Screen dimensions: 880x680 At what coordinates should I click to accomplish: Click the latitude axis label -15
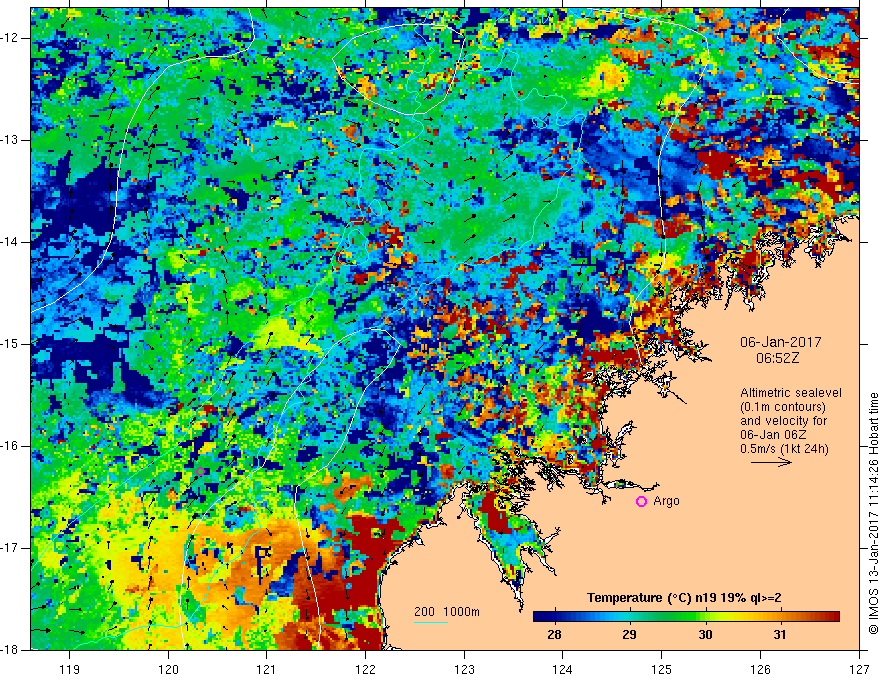(11, 344)
